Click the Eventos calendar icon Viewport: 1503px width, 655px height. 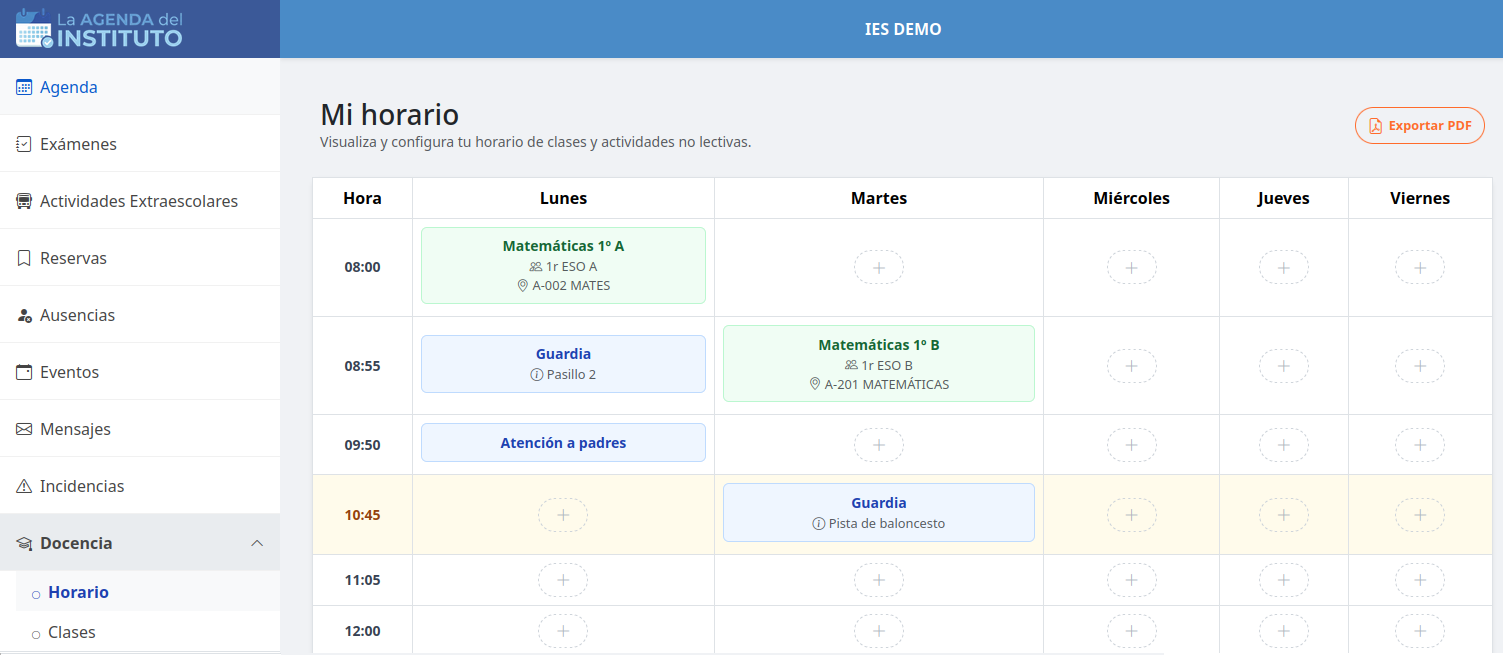coord(24,372)
